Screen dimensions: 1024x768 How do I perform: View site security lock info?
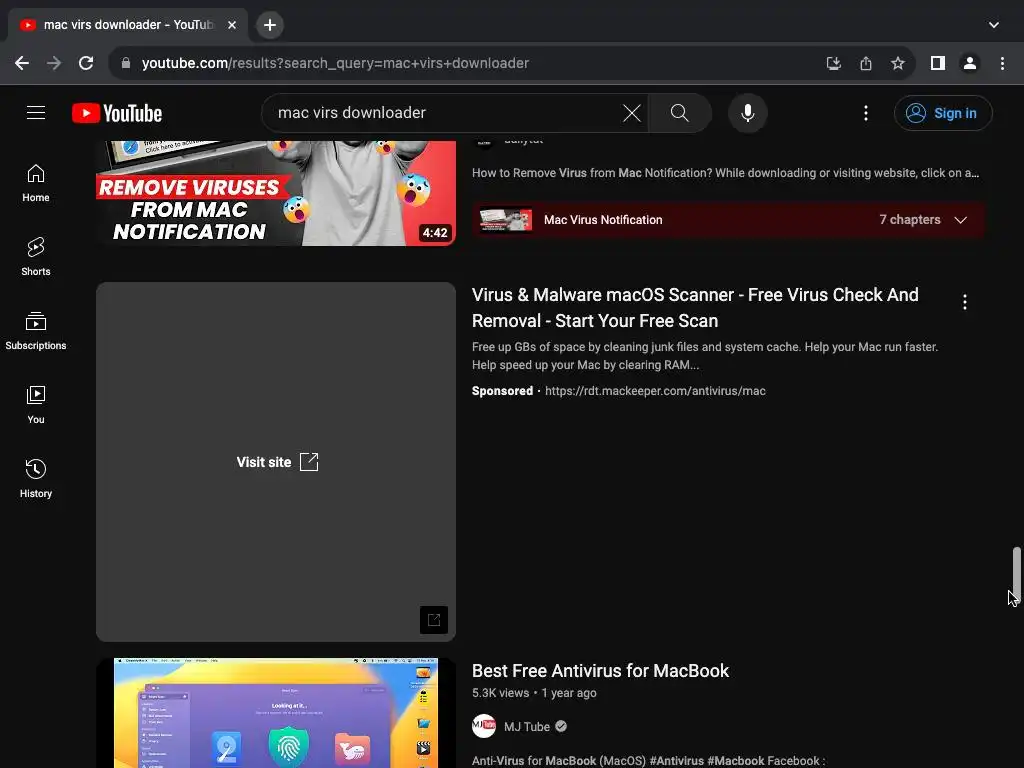pyautogui.click(x=126, y=63)
